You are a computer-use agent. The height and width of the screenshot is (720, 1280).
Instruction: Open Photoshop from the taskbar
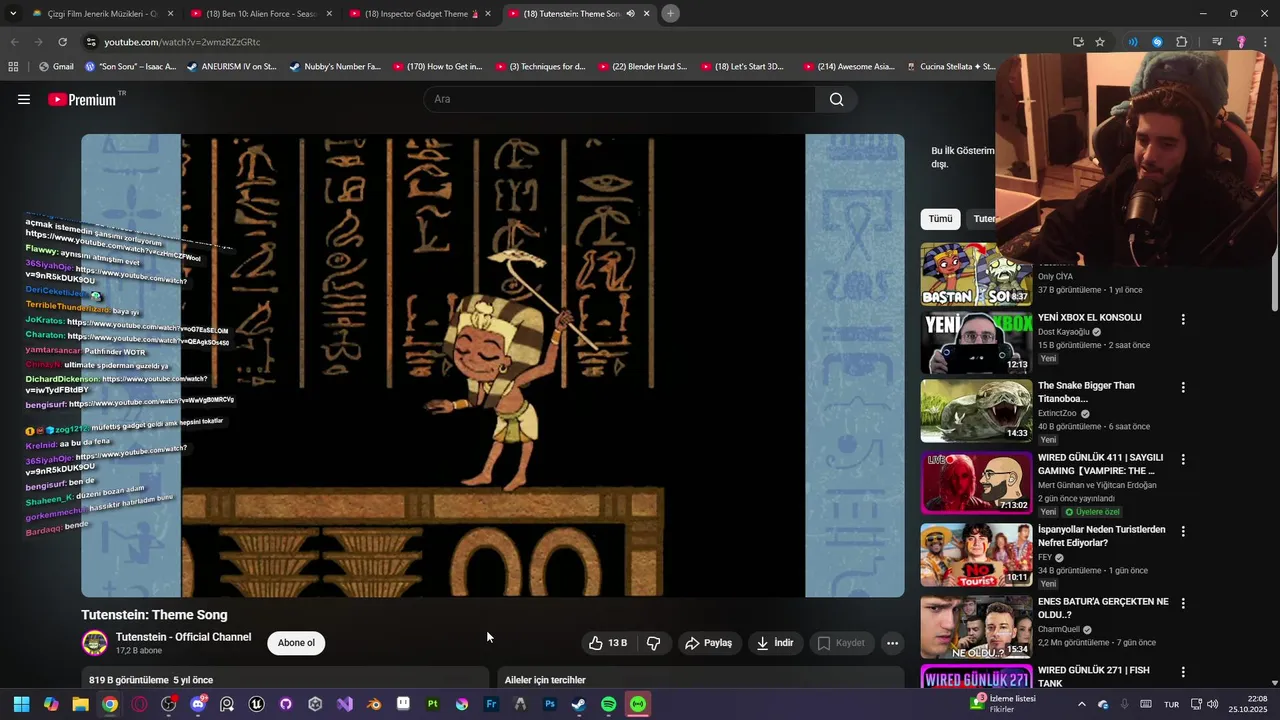click(x=550, y=704)
